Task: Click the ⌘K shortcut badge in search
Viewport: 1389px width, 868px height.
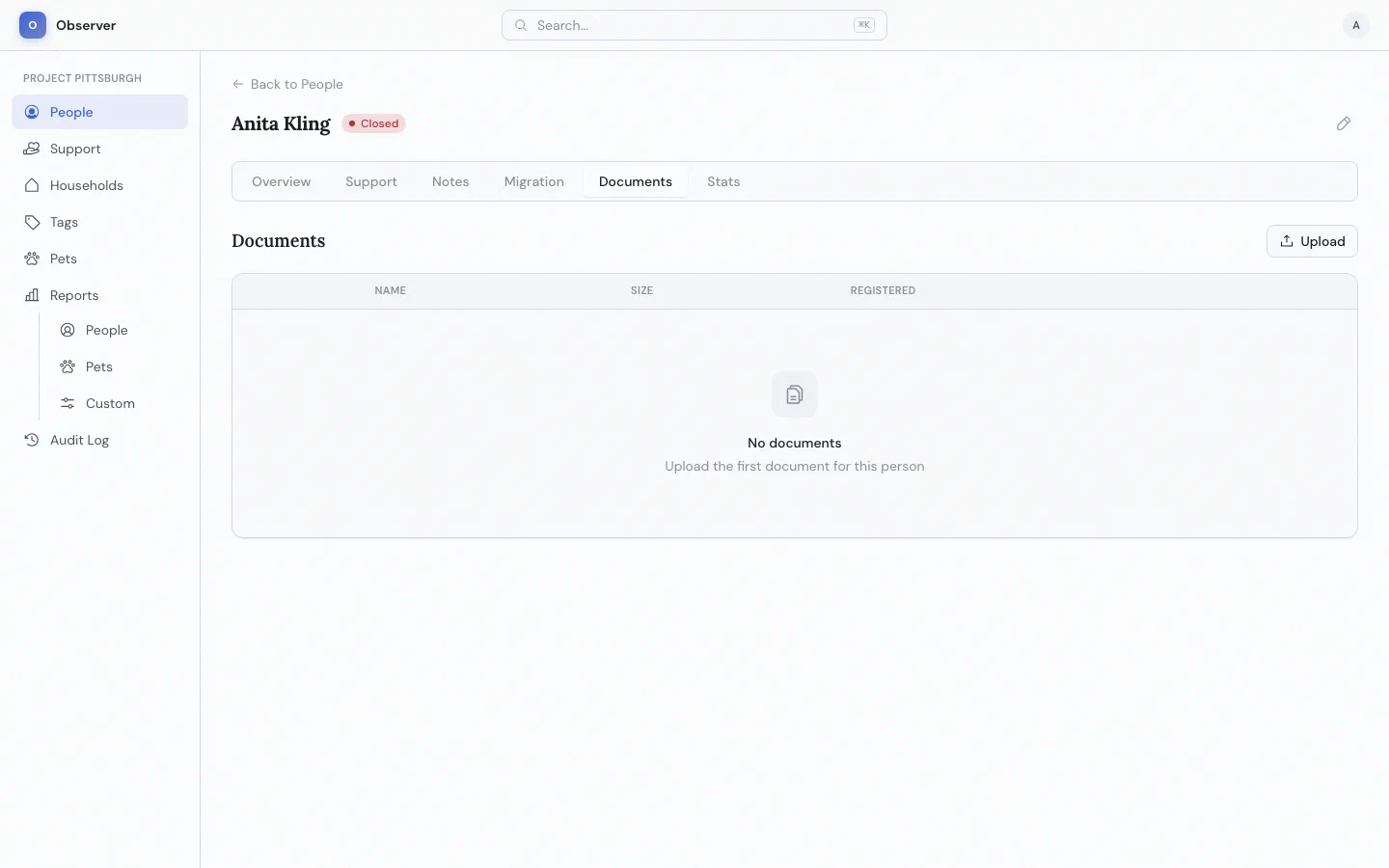Action: (x=864, y=25)
